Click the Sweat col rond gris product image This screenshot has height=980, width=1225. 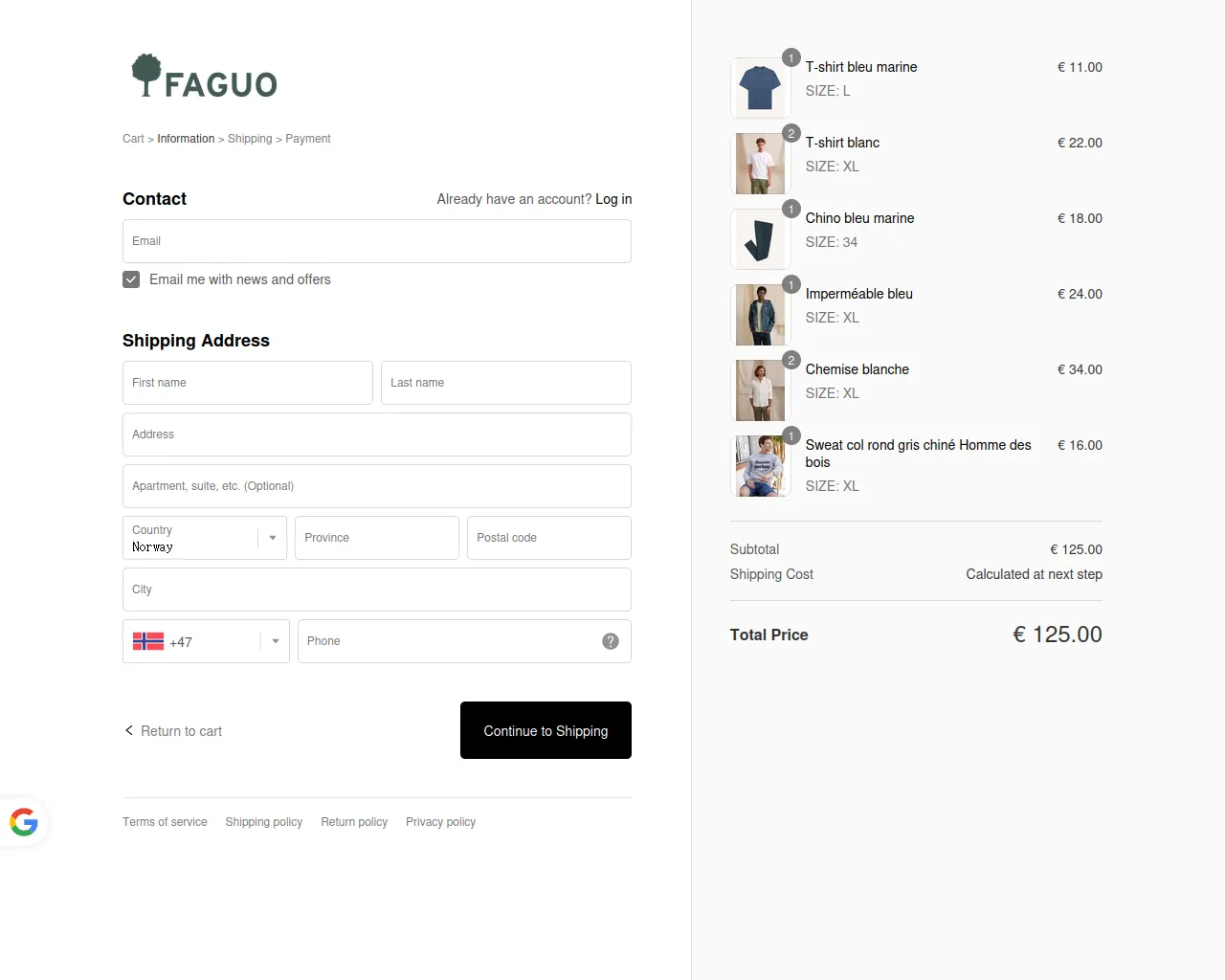click(x=760, y=466)
